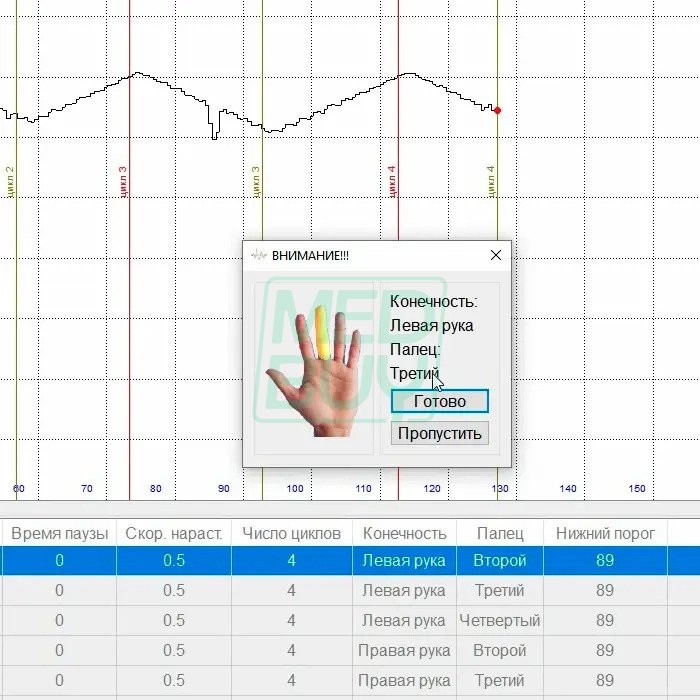Click the 'Второй' cell in Правая рука row
This screenshot has width=700, height=700.
(500, 650)
